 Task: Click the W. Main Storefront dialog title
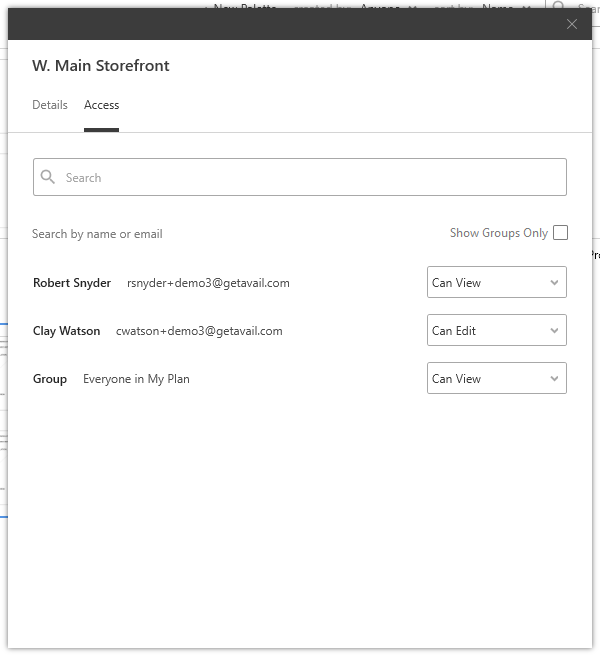[x=101, y=66]
